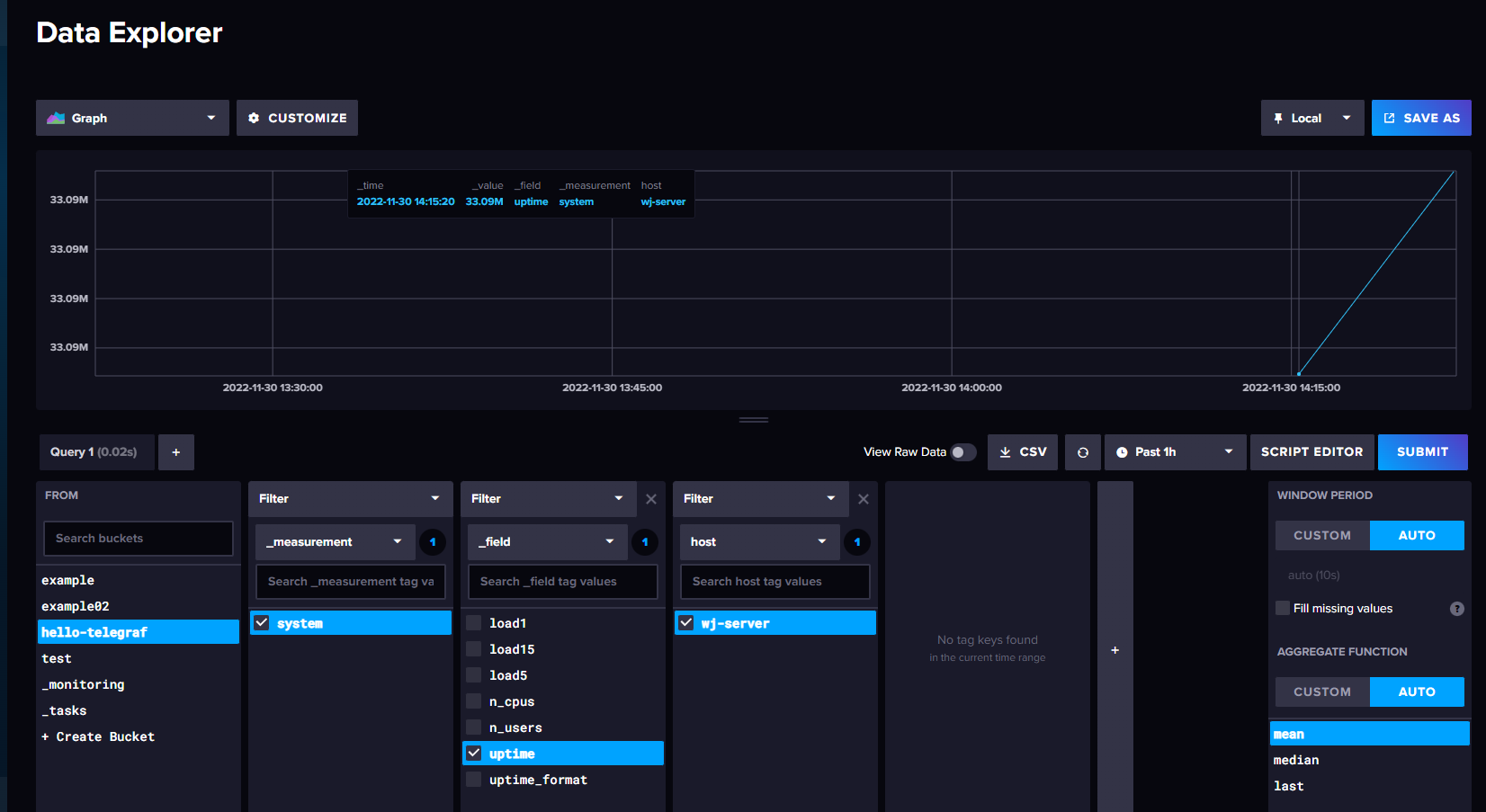Open the SCRIPT EDITOR
This screenshot has height=812, width=1486.
[x=1311, y=452]
